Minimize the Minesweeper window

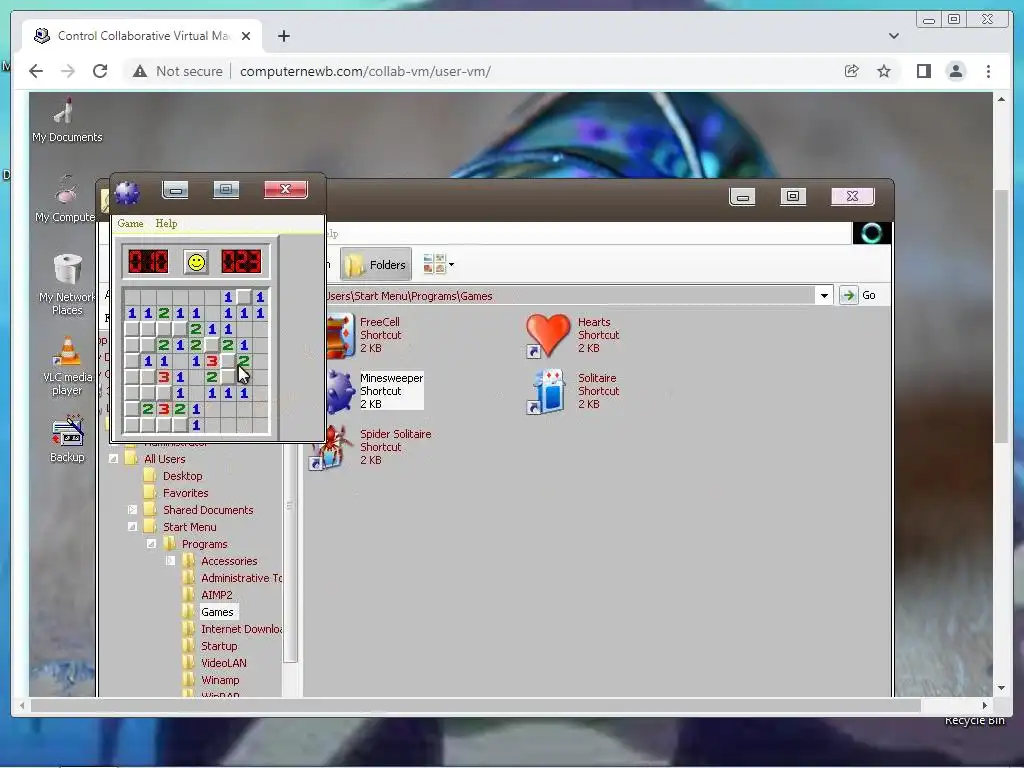click(x=175, y=190)
